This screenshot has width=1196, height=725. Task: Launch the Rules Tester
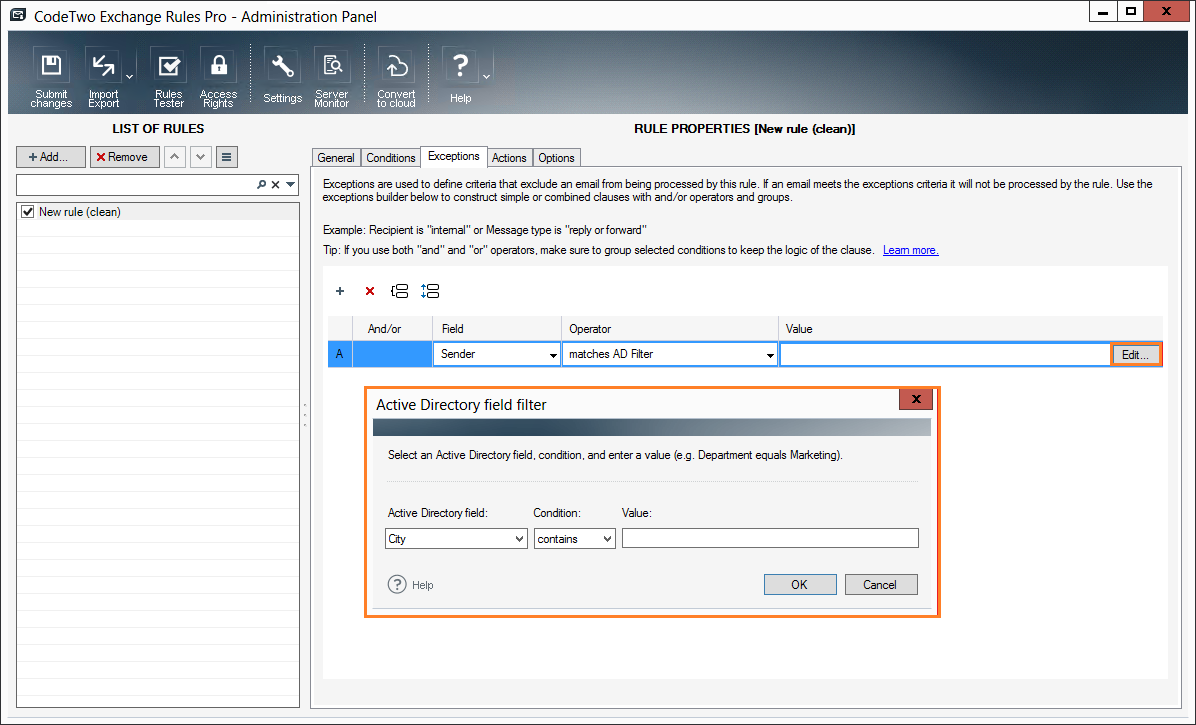coord(169,78)
